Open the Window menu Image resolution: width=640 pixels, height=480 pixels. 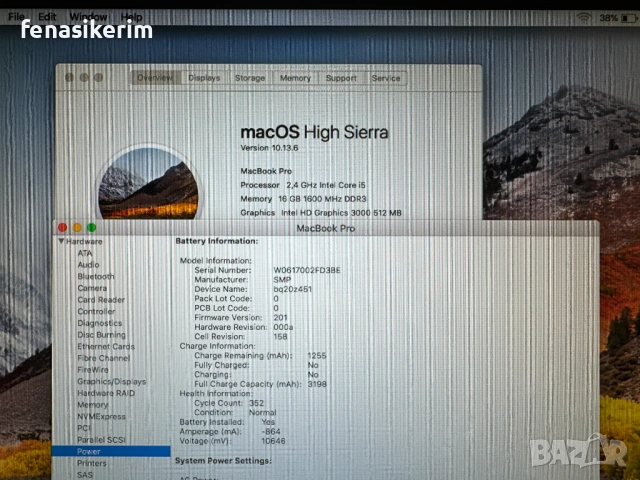click(x=88, y=17)
